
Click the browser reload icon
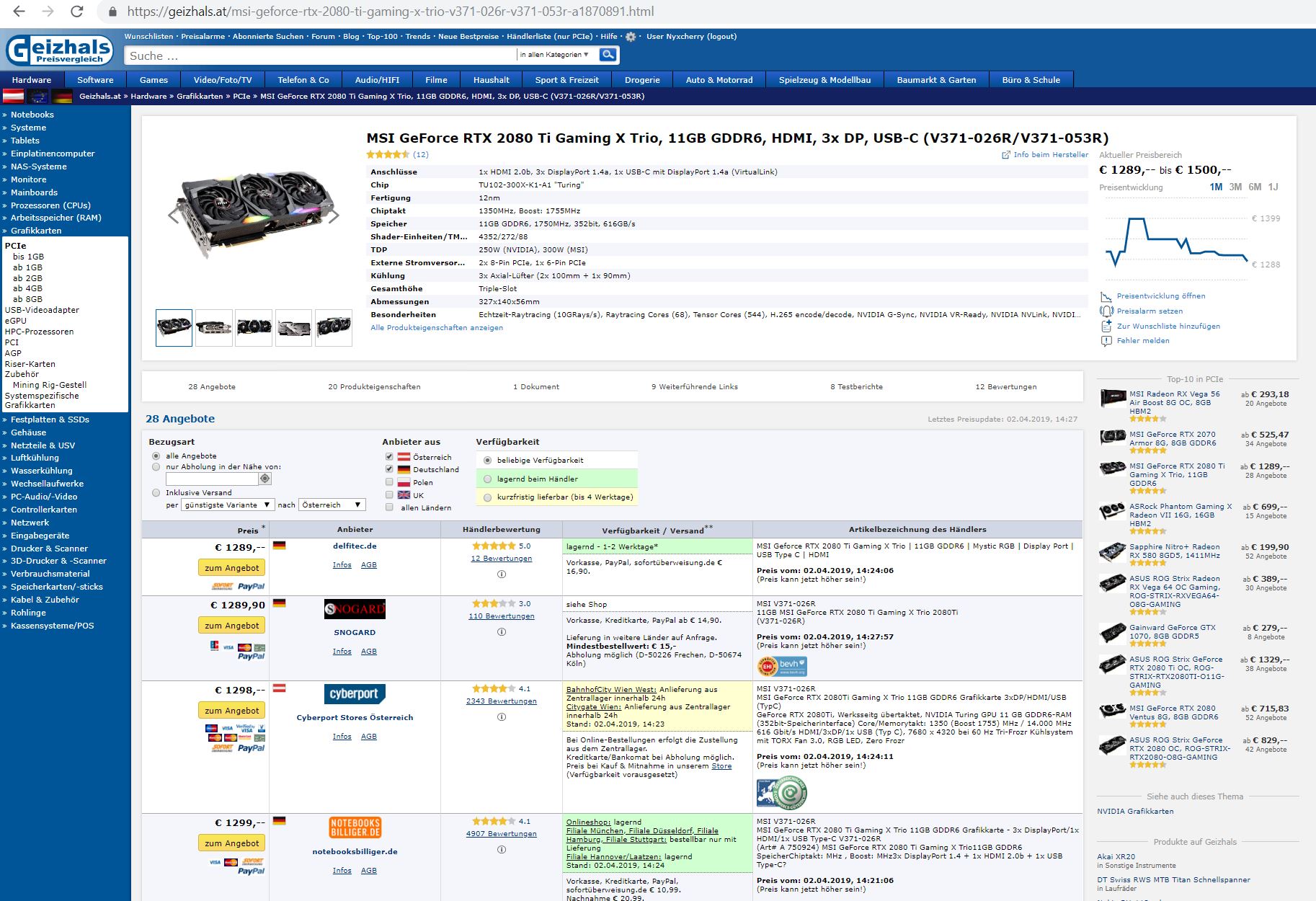click(x=77, y=12)
